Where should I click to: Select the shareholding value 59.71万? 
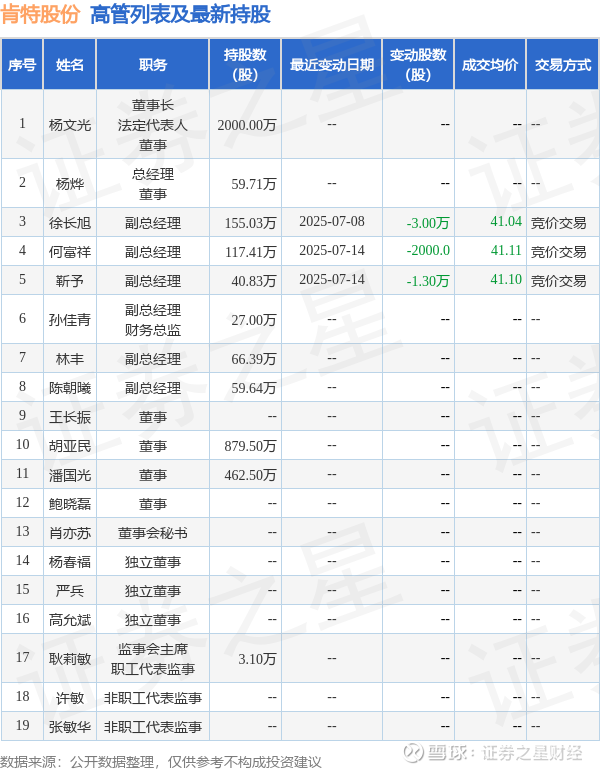[x=254, y=184]
